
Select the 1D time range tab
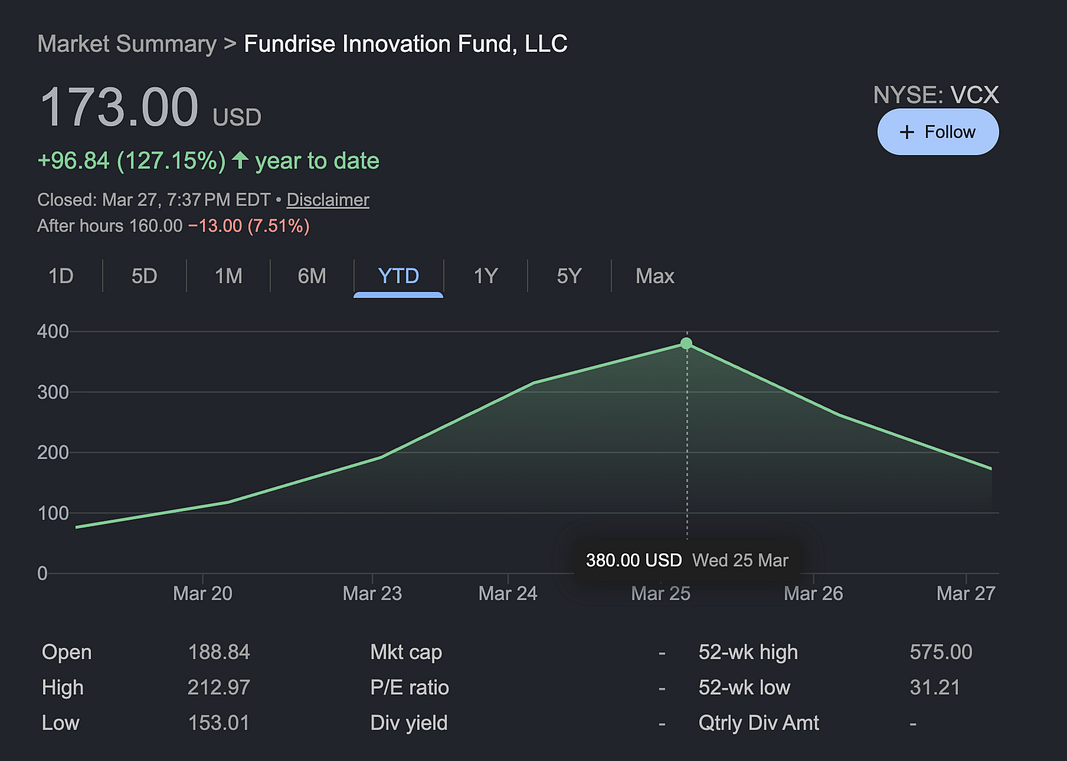[61, 276]
